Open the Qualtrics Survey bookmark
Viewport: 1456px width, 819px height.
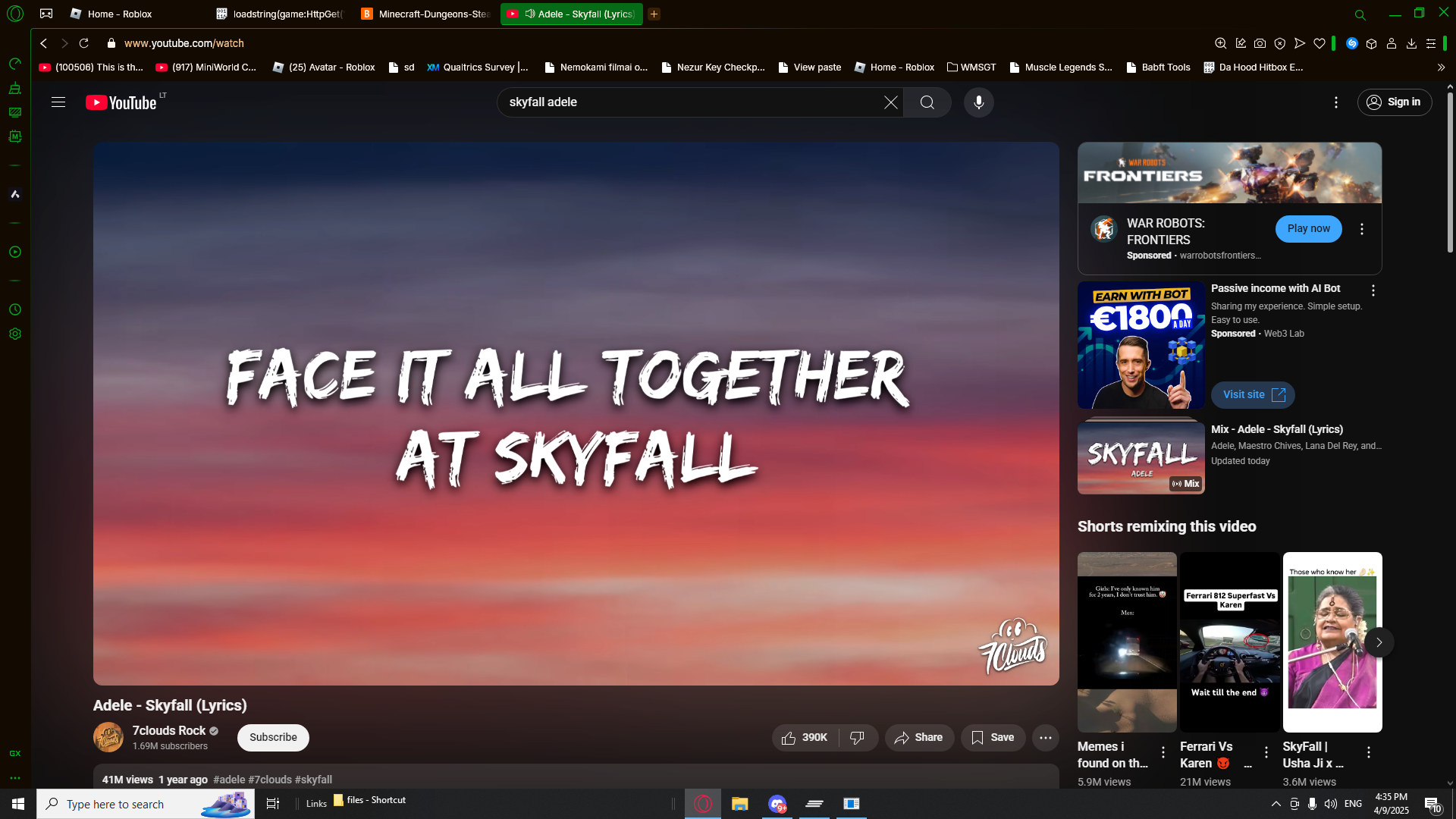click(x=478, y=67)
